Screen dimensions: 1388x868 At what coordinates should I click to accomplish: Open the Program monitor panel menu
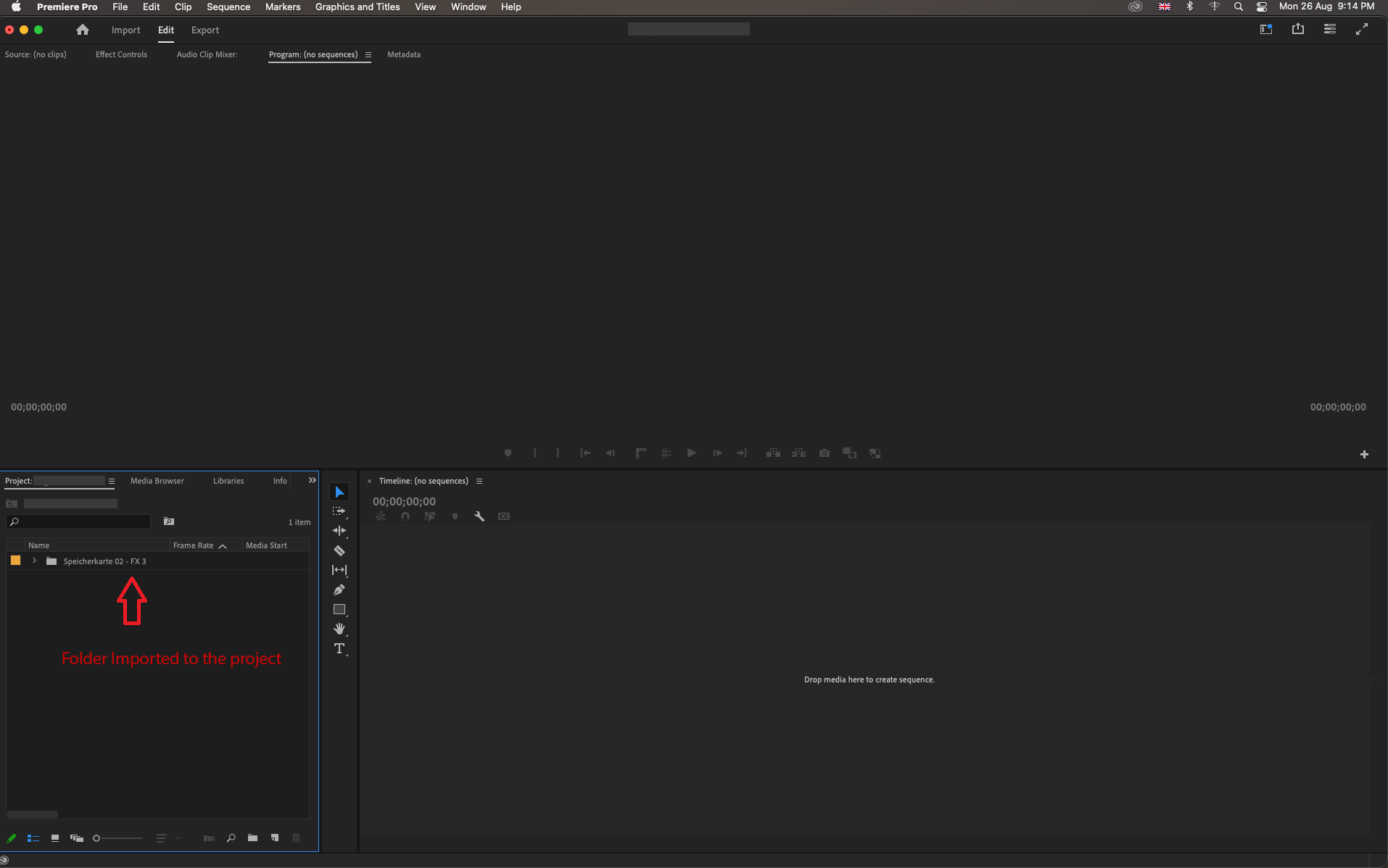[x=368, y=54]
